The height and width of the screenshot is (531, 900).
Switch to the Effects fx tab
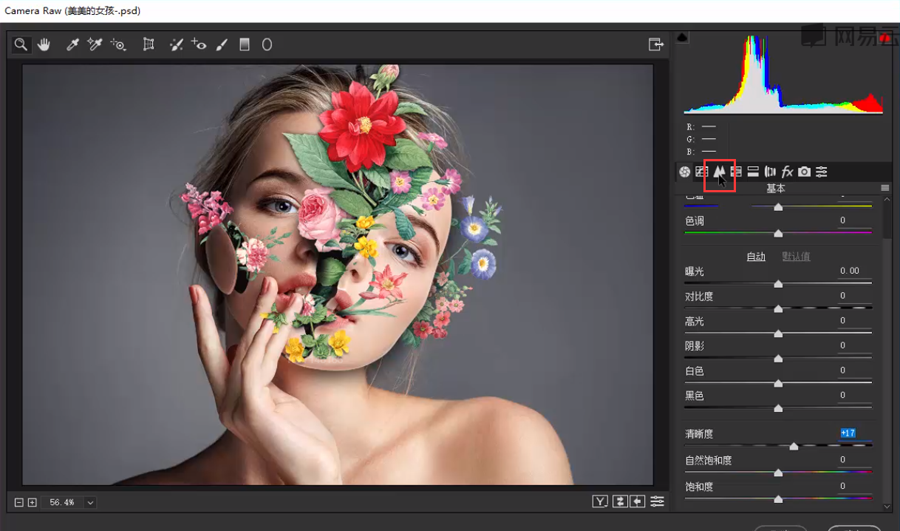pyautogui.click(x=787, y=172)
